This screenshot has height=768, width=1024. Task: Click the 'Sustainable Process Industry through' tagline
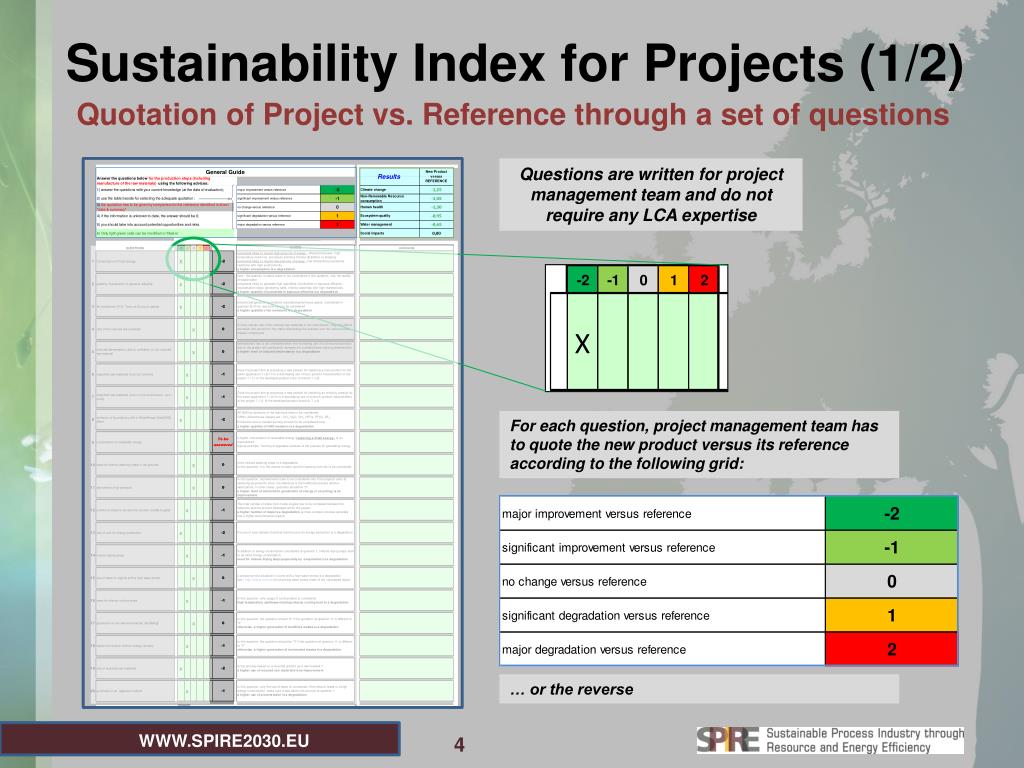[x=865, y=733]
